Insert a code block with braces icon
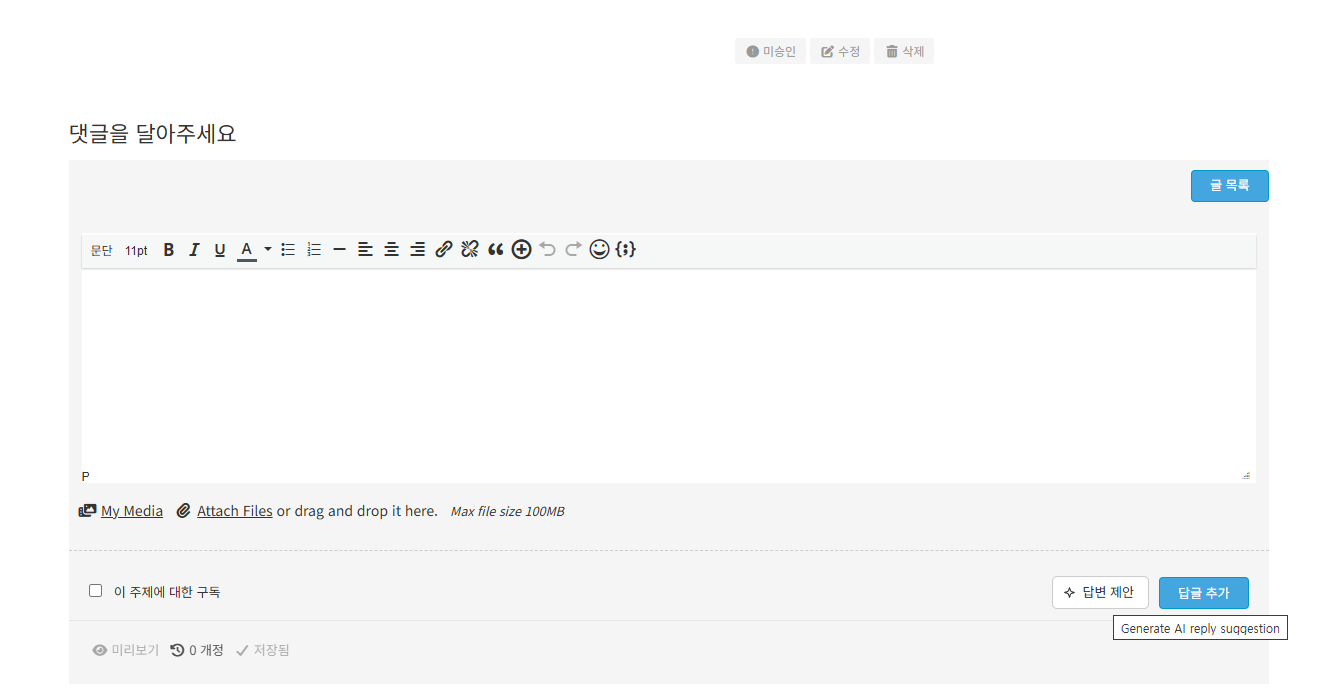Screen dimensions: 1329x694 [626, 250]
